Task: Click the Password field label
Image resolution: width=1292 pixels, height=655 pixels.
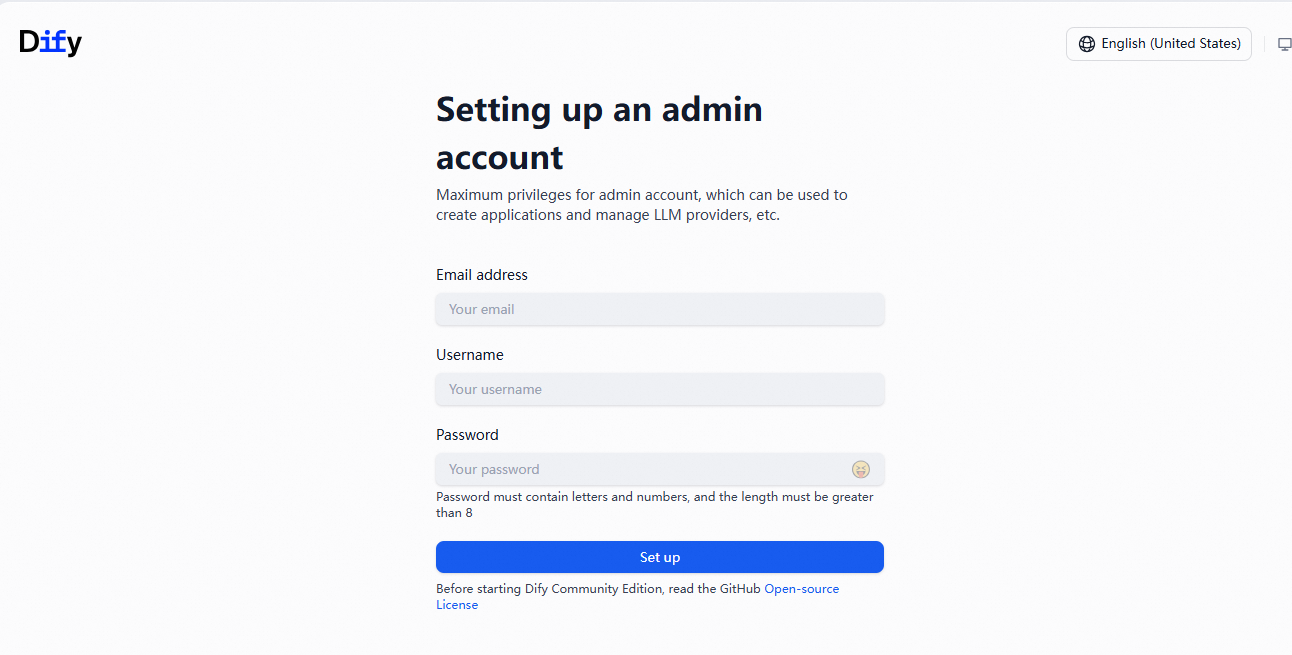Action: coord(467,435)
